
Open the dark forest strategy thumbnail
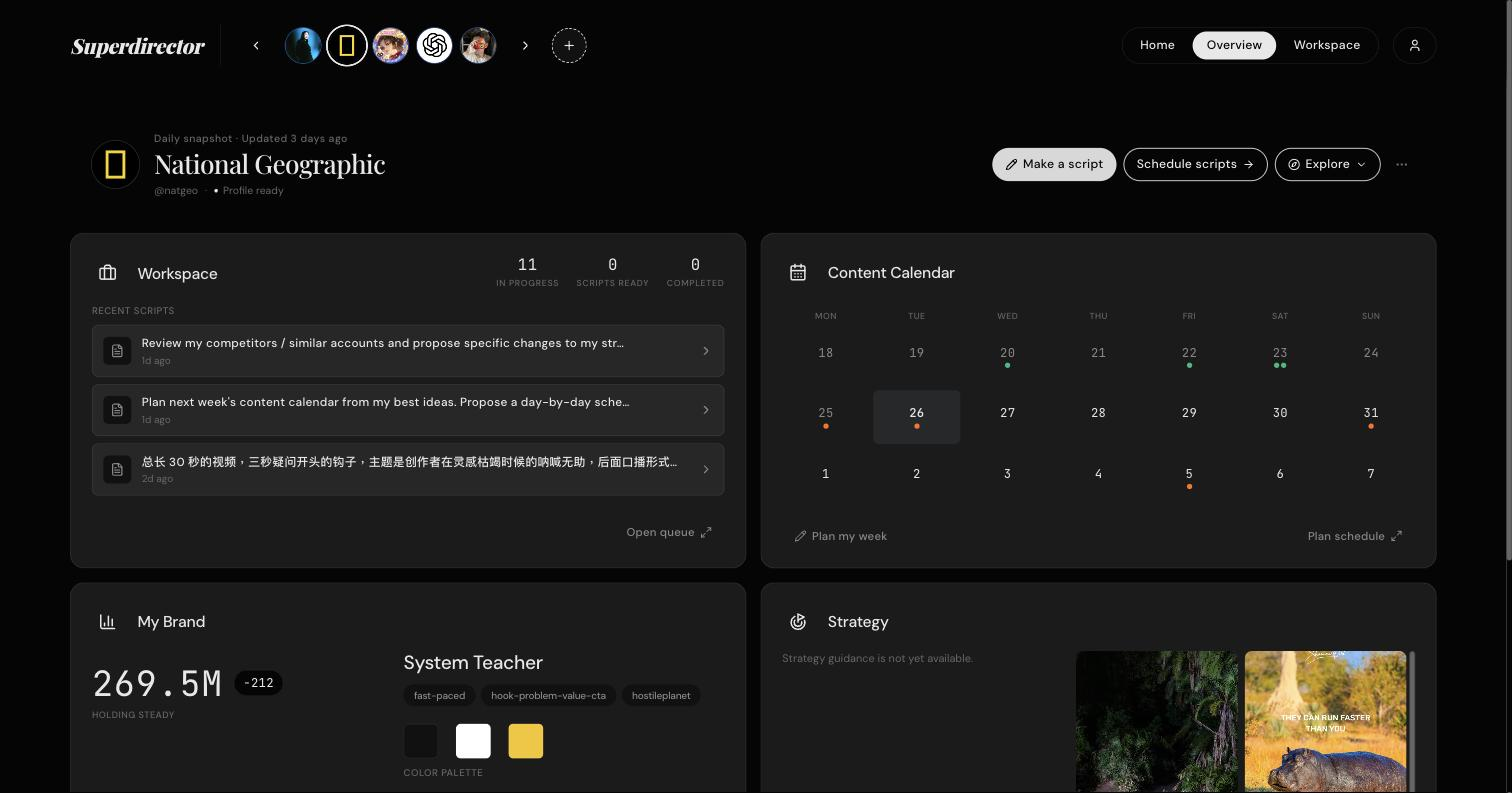1157,722
